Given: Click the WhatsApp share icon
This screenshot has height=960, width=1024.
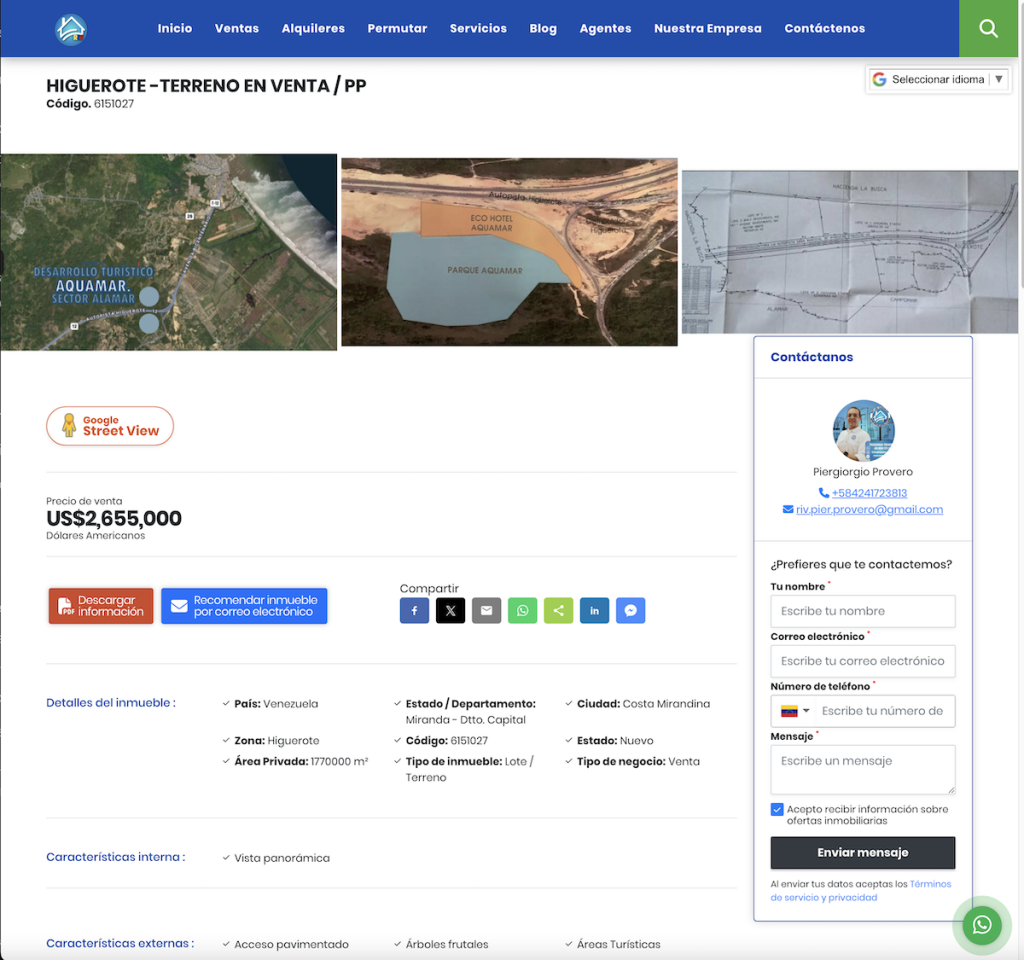Looking at the screenshot, I should 522,610.
